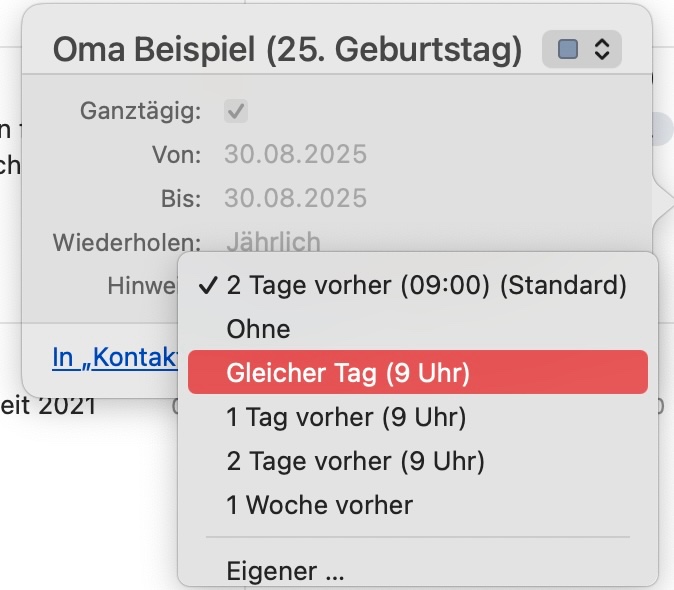Choose "1 Woche vorher" reminder
The height and width of the screenshot is (590, 674).
coord(319,505)
